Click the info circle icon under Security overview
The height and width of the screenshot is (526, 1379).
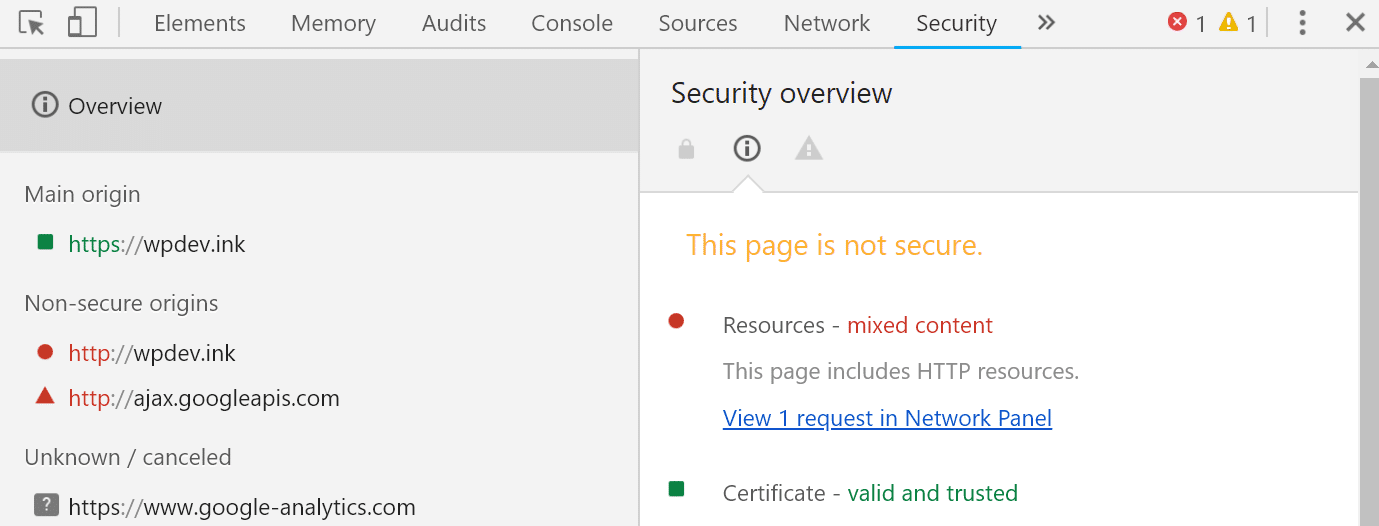[x=747, y=149]
